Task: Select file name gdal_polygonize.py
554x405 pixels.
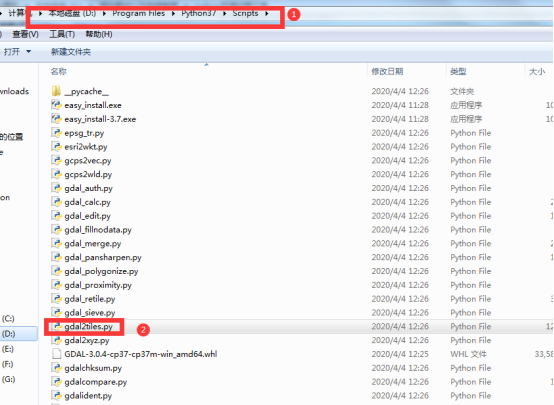Action: click(x=101, y=271)
